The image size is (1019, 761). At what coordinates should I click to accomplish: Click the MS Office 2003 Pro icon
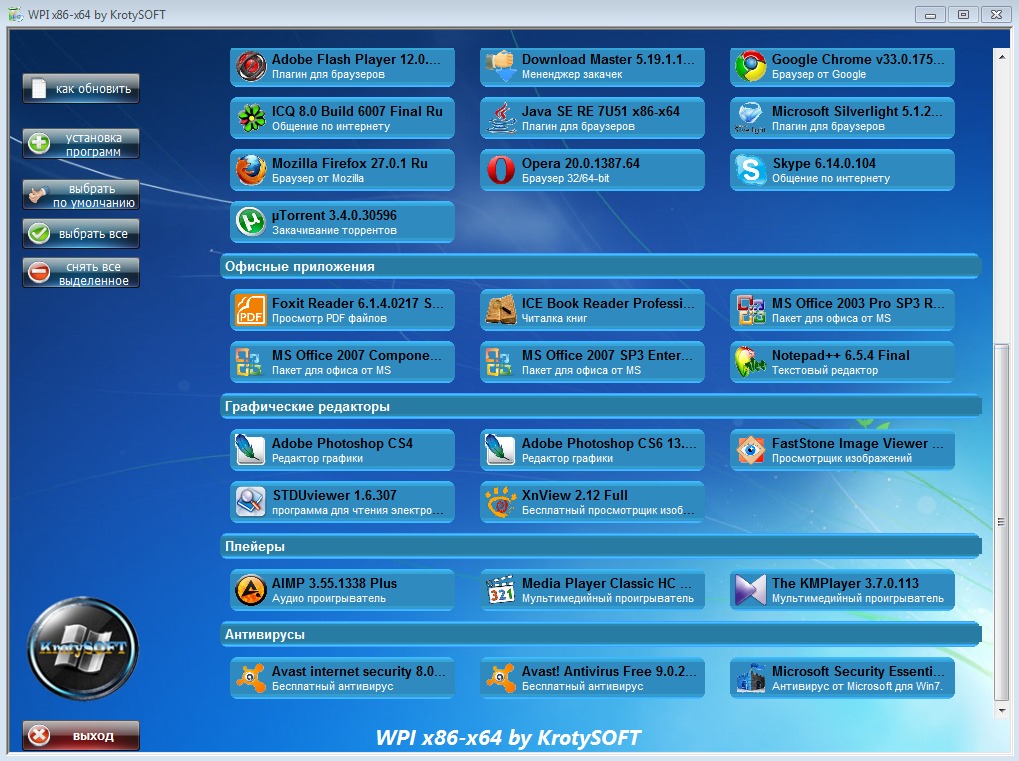pos(751,310)
